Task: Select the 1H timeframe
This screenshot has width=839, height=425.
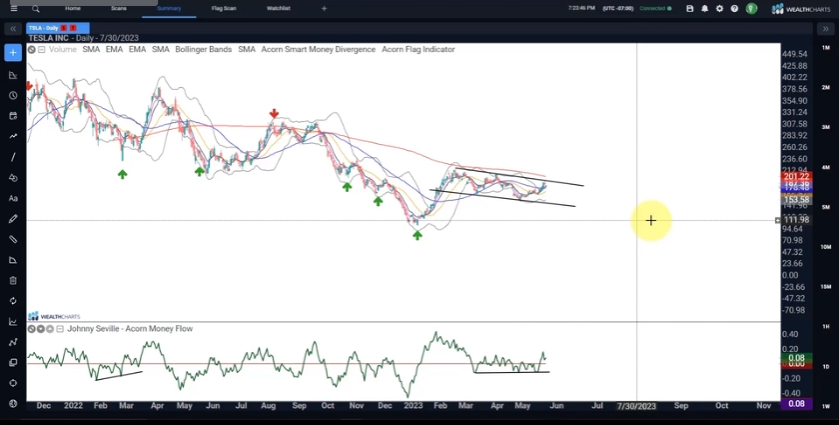Action: (x=826, y=327)
